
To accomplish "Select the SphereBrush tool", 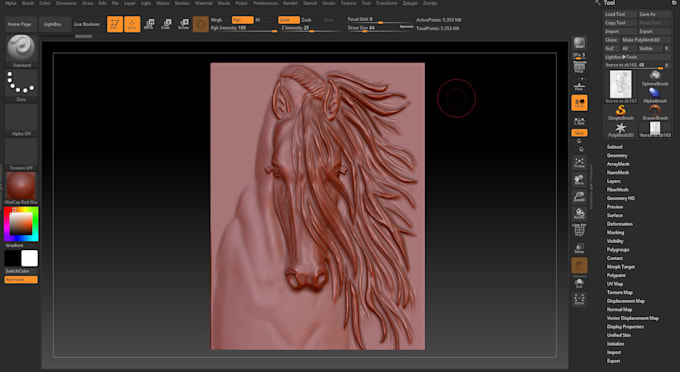I will pyautogui.click(x=655, y=78).
